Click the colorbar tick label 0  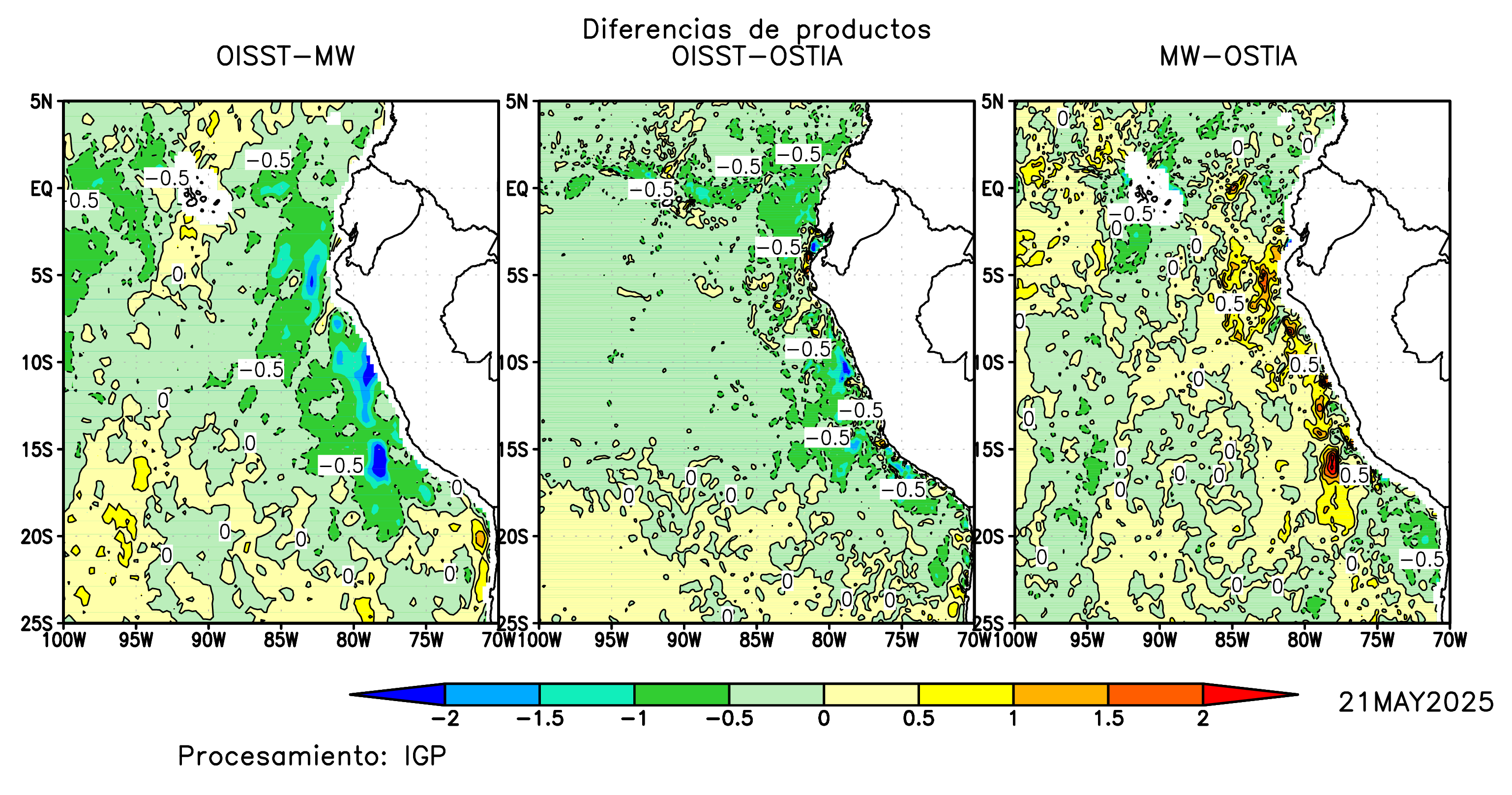click(x=824, y=718)
